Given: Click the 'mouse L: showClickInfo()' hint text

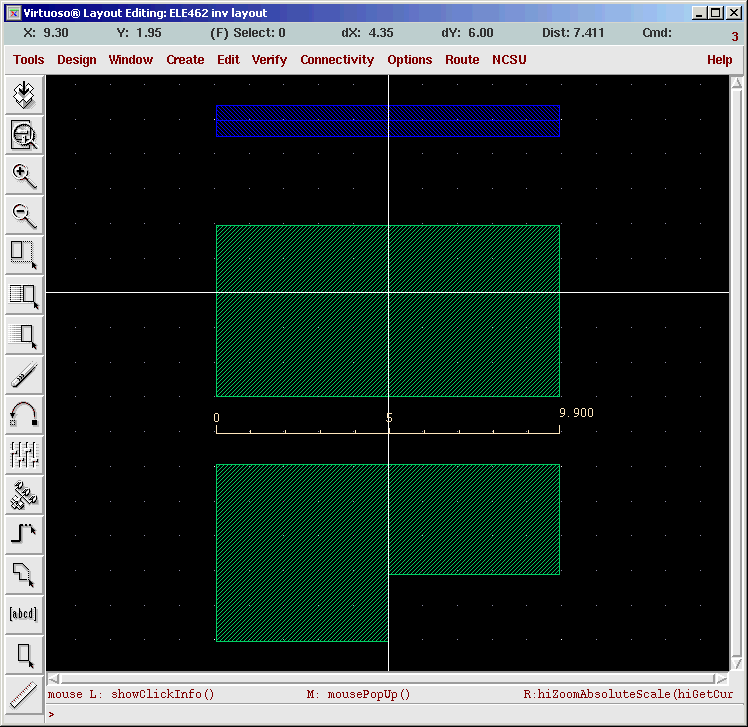Looking at the screenshot, I should pos(131,694).
